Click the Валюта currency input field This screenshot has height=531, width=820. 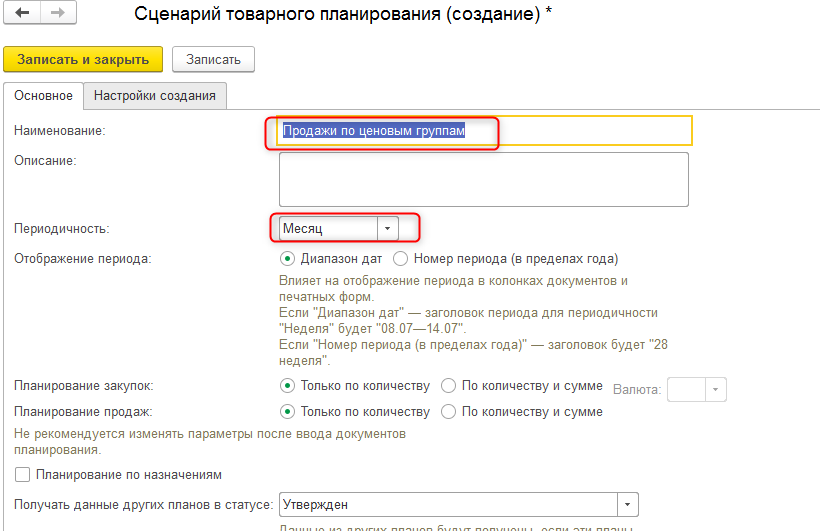685,389
